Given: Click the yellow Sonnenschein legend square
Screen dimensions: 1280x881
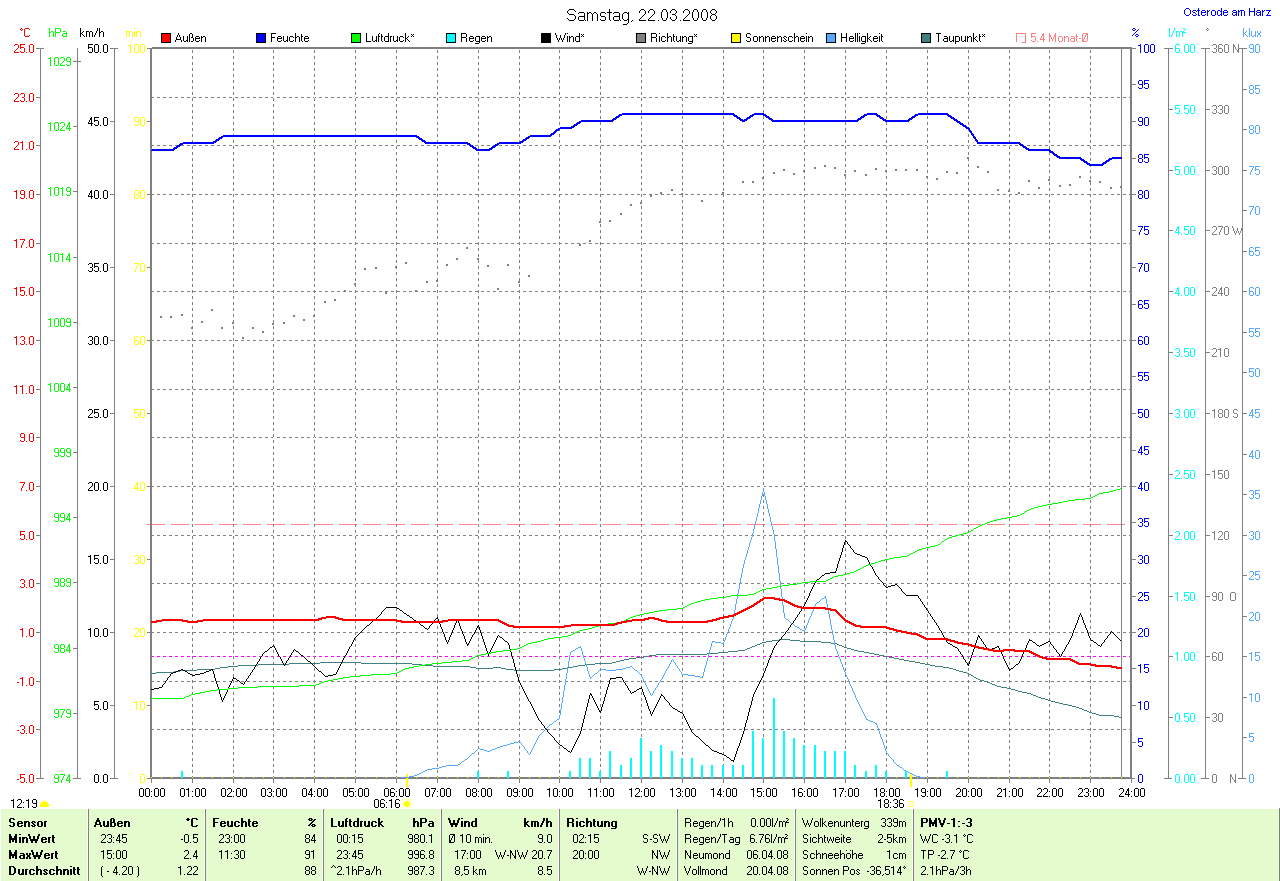Looking at the screenshot, I should (736, 38).
